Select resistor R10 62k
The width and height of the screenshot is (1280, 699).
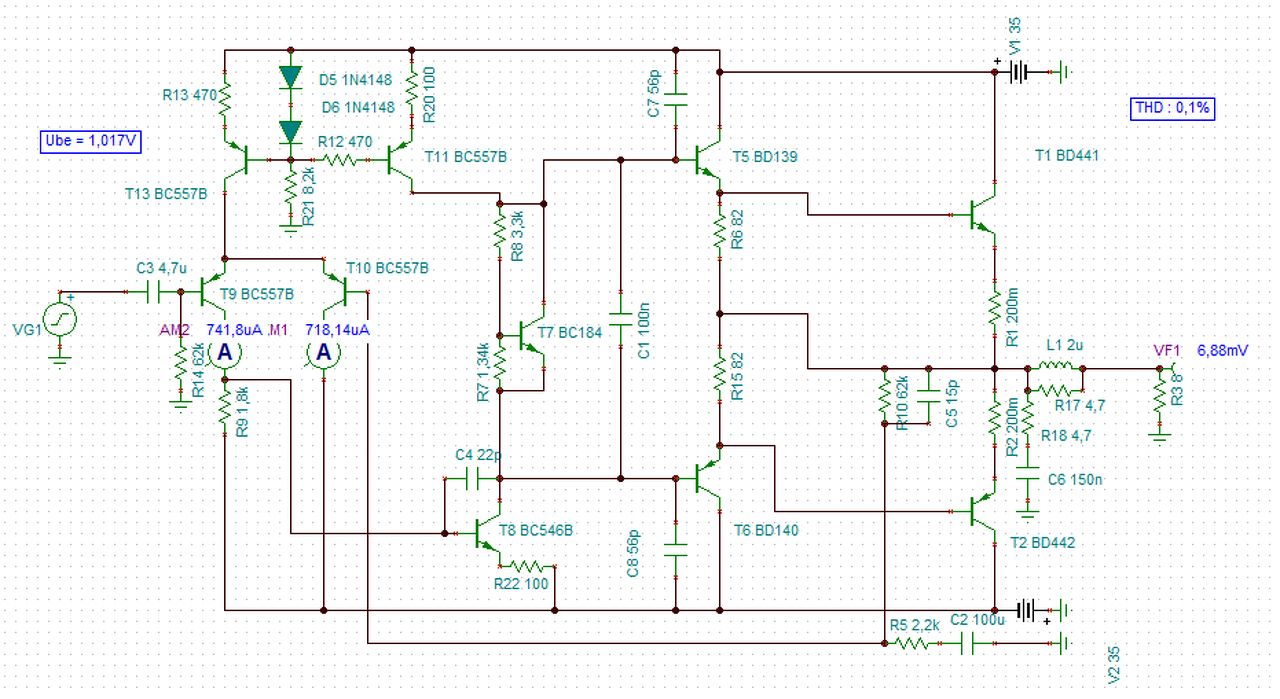[x=885, y=396]
